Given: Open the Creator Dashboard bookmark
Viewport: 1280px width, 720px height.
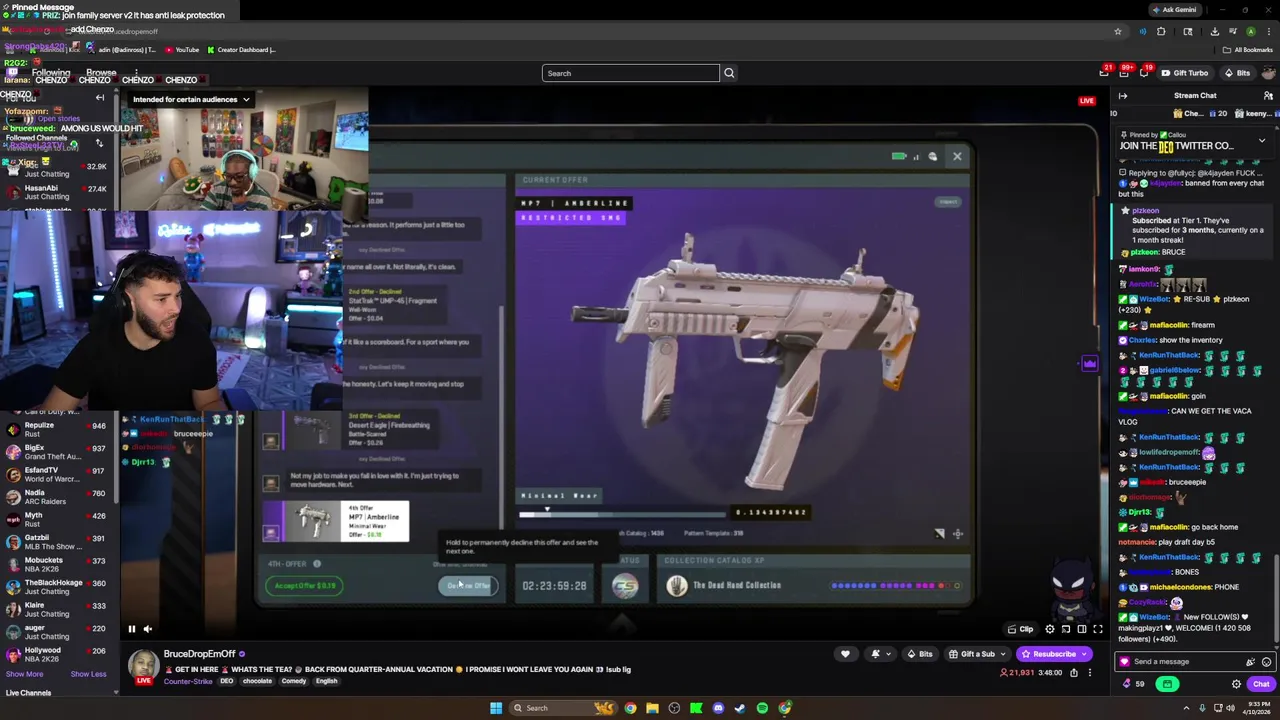Looking at the screenshot, I should pyautogui.click(x=241, y=49).
